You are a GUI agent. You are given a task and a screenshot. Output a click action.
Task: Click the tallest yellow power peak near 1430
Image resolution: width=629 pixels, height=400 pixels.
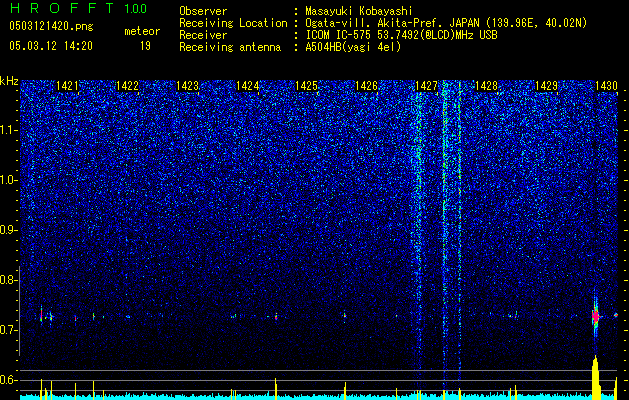tap(596, 377)
